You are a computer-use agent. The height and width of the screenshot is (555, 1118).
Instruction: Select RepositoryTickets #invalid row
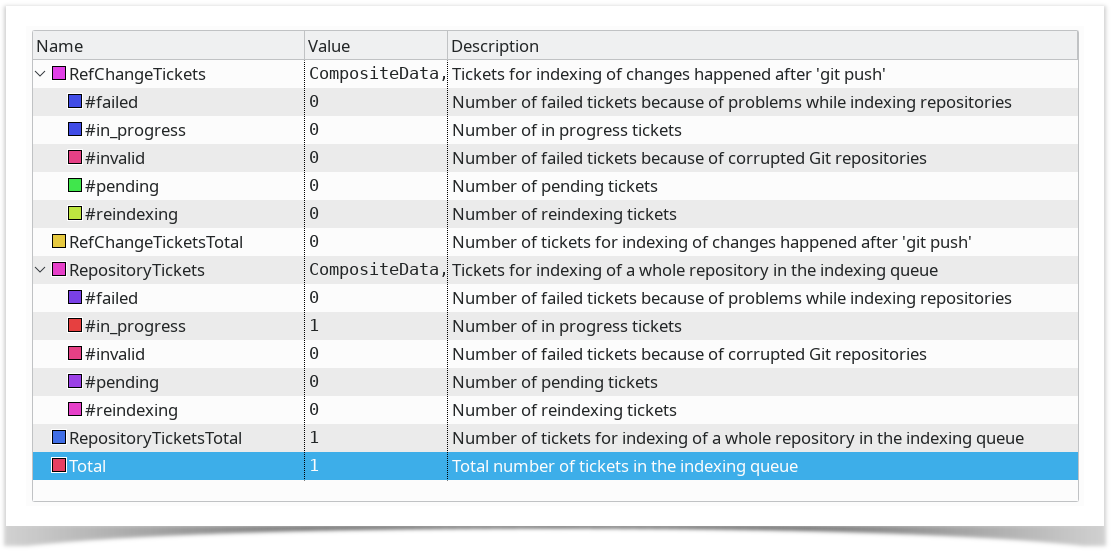point(555,354)
